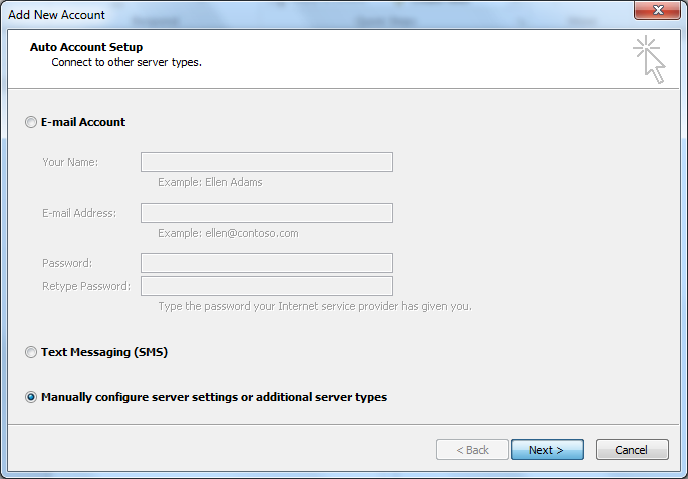
Task: Cancel the Add New Account wizard
Action: pyautogui.click(x=632, y=450)
